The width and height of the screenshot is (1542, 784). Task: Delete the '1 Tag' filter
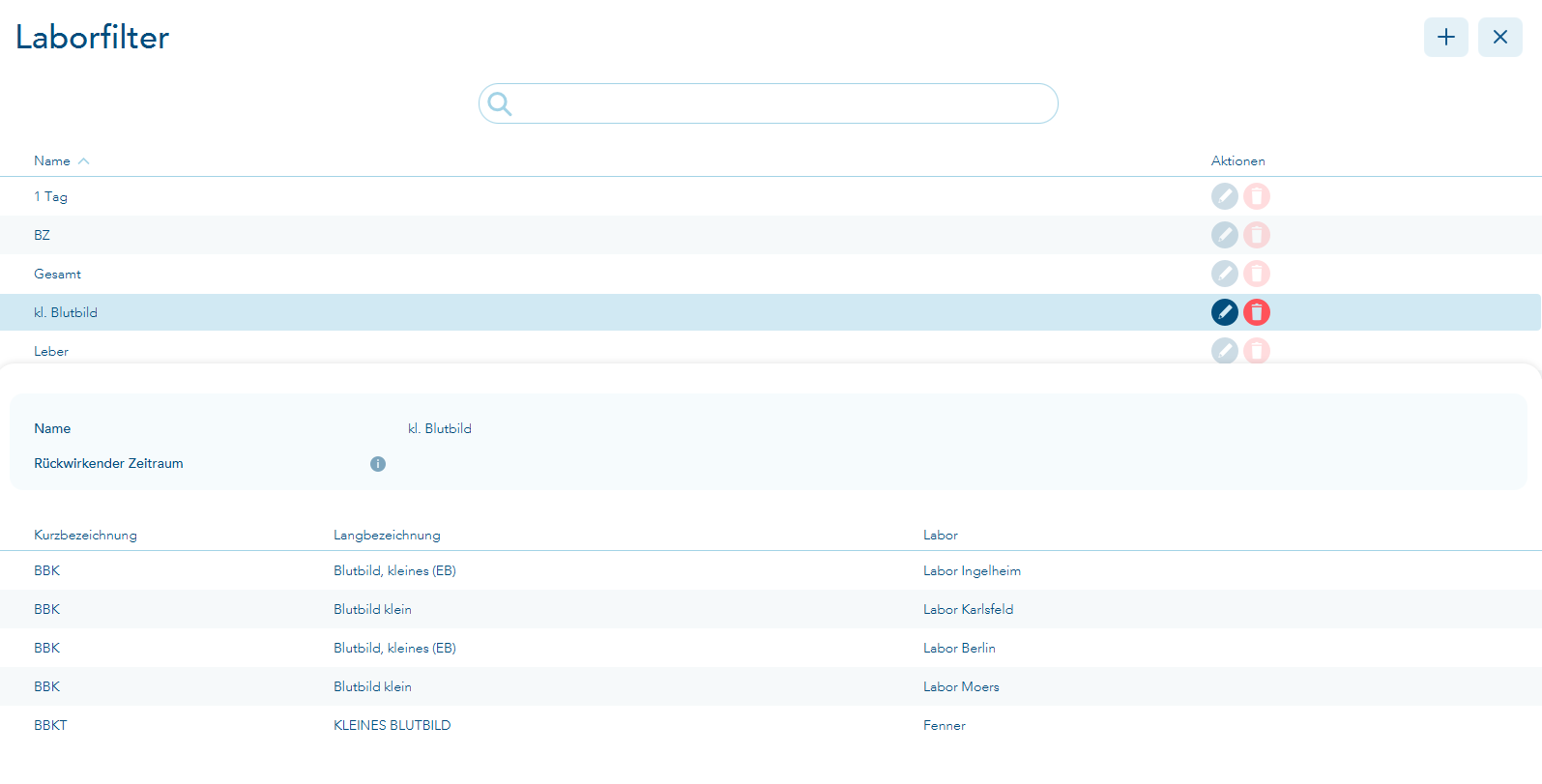click(1256, 196)
